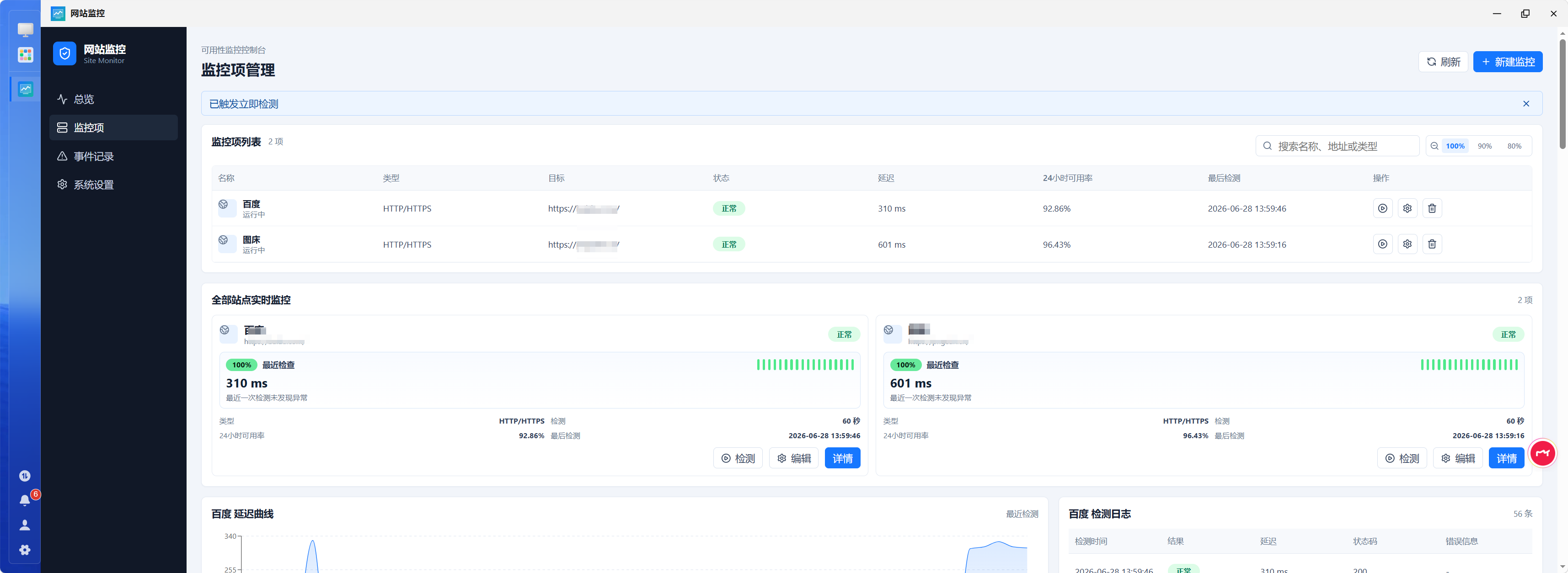Click the 24小时可用率 column header
Viewport: 1568px width, 573px height.
pos(1068,178)
